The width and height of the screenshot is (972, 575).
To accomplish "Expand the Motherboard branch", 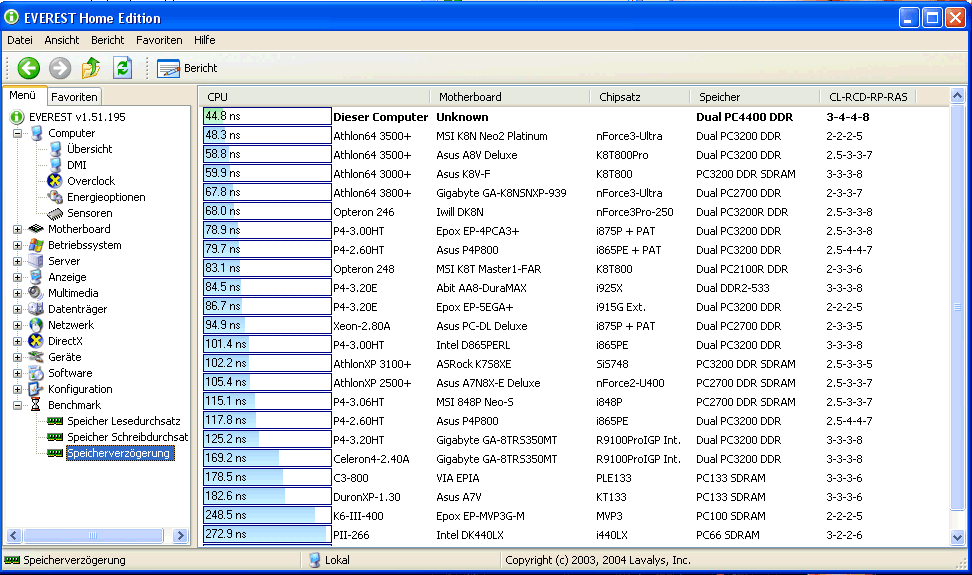I will coord(17,229).
